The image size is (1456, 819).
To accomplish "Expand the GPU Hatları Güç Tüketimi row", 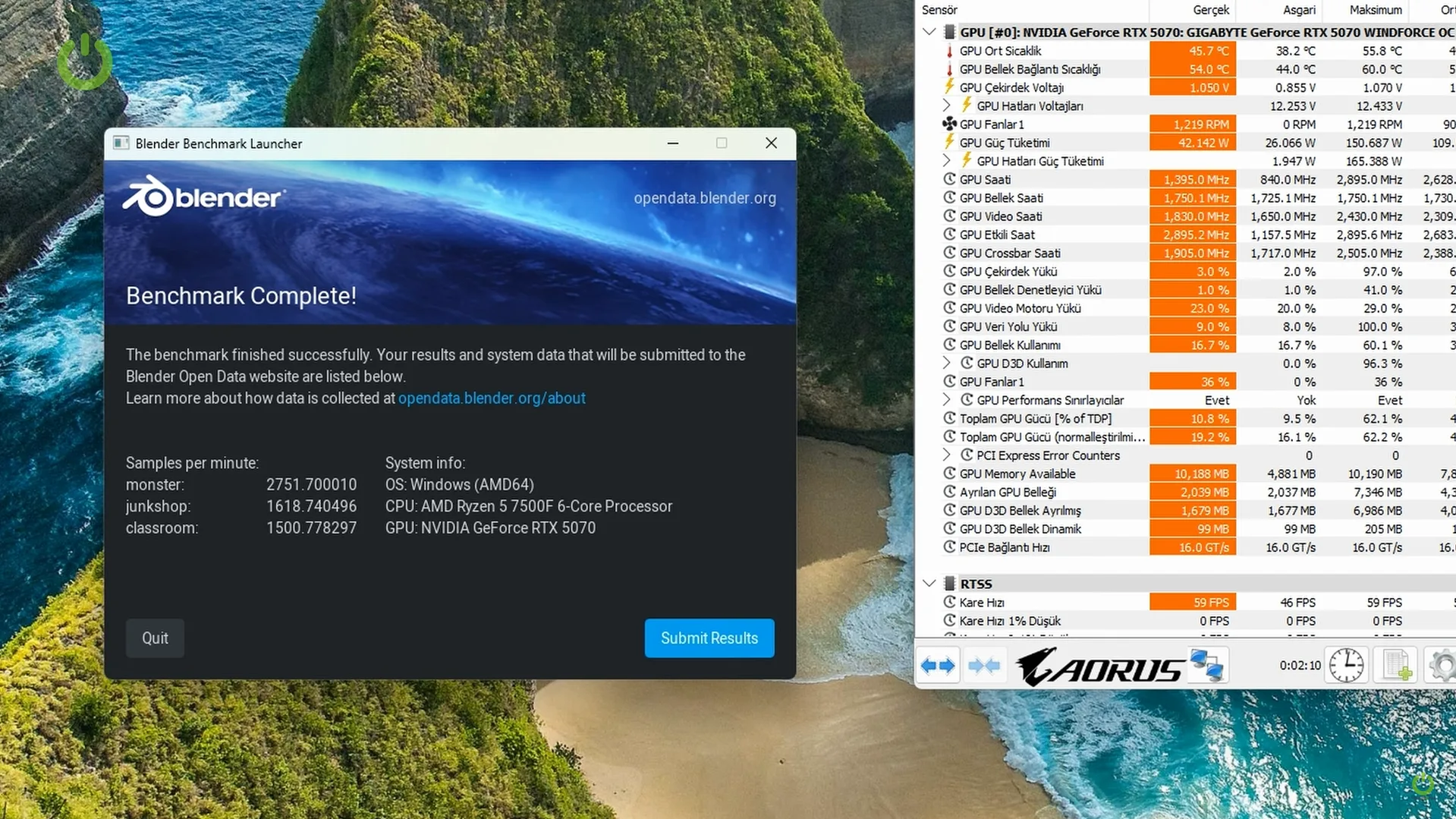I will tap(946, 161).
